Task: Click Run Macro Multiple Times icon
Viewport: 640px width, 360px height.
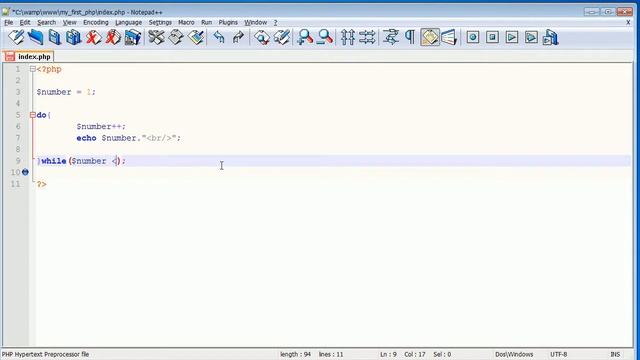Action: [531, 38]
